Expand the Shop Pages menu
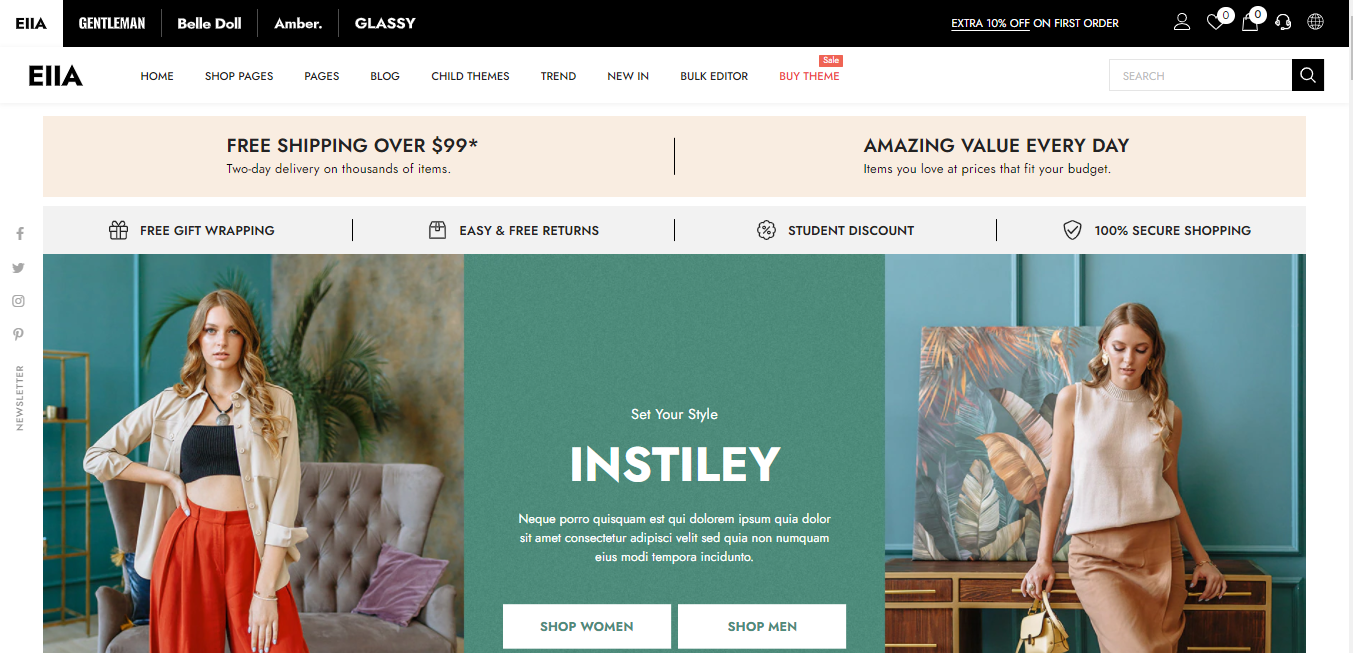This screenshot has width=1353, height=653. pos(239,76)
